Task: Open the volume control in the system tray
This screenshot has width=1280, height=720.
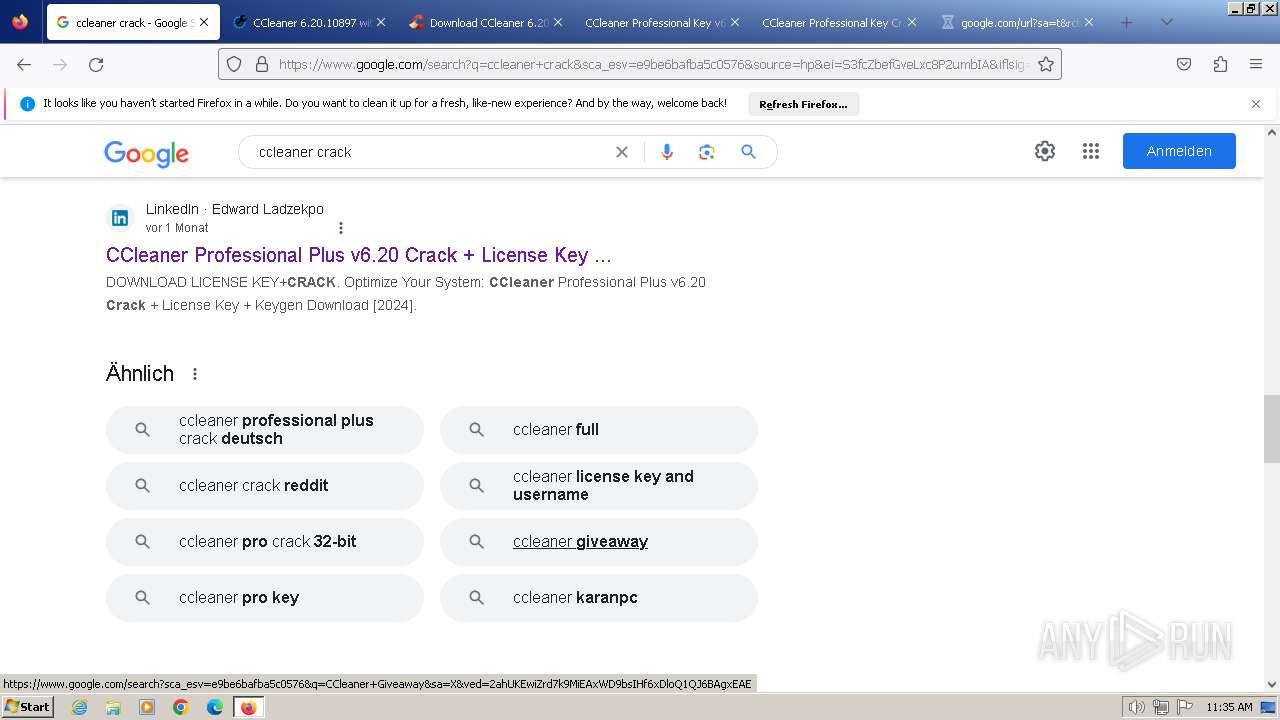Action: (x=1137, y=707)
